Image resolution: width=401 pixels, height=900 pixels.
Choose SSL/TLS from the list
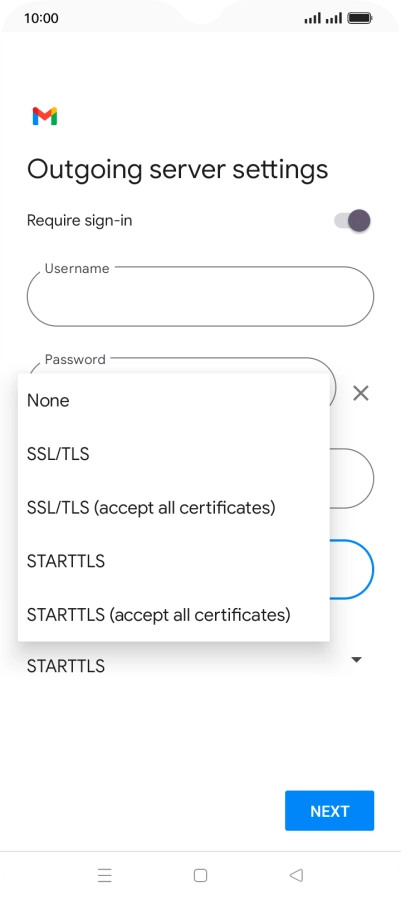click(x=174, y=454)
